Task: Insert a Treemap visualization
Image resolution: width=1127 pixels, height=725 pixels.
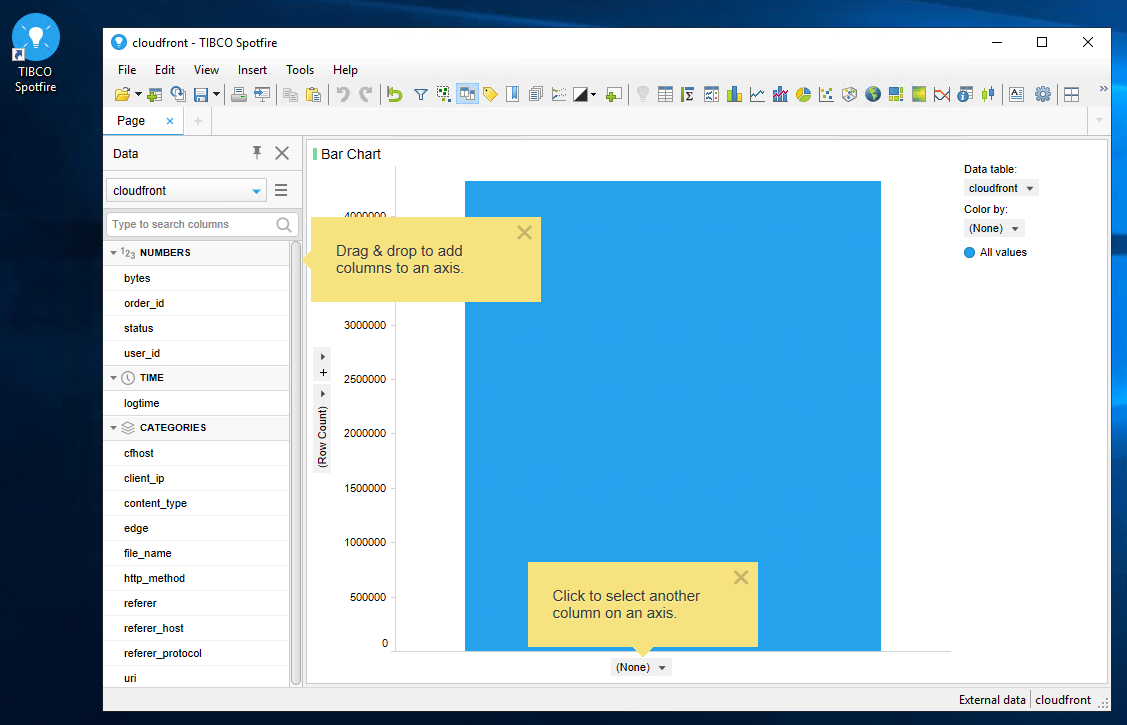Action: 896,94
